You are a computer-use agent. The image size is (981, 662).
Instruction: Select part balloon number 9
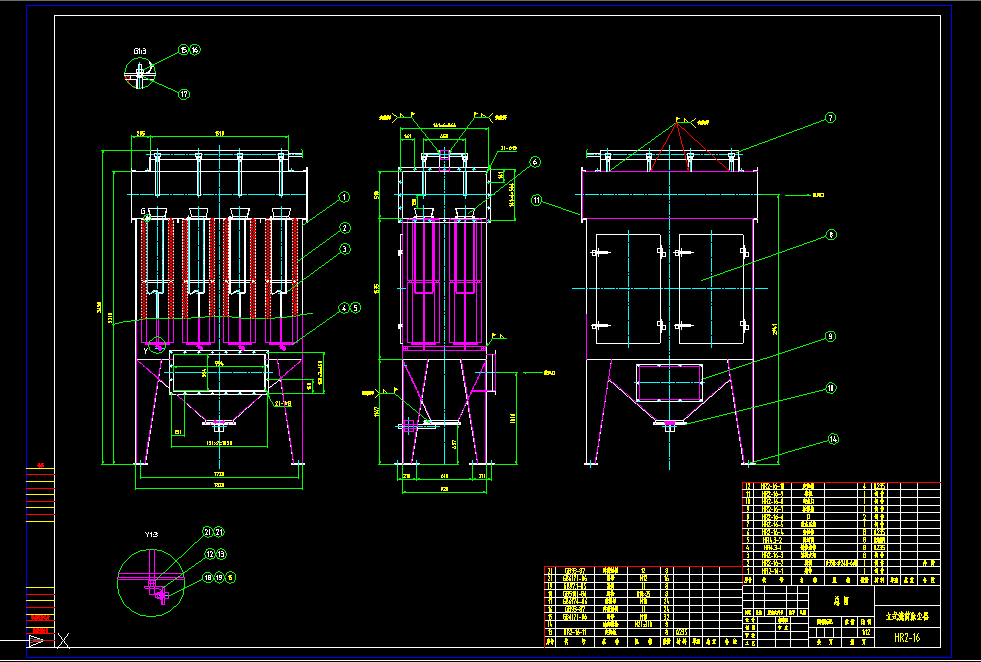pyautogui.click(x=831, y=337)
